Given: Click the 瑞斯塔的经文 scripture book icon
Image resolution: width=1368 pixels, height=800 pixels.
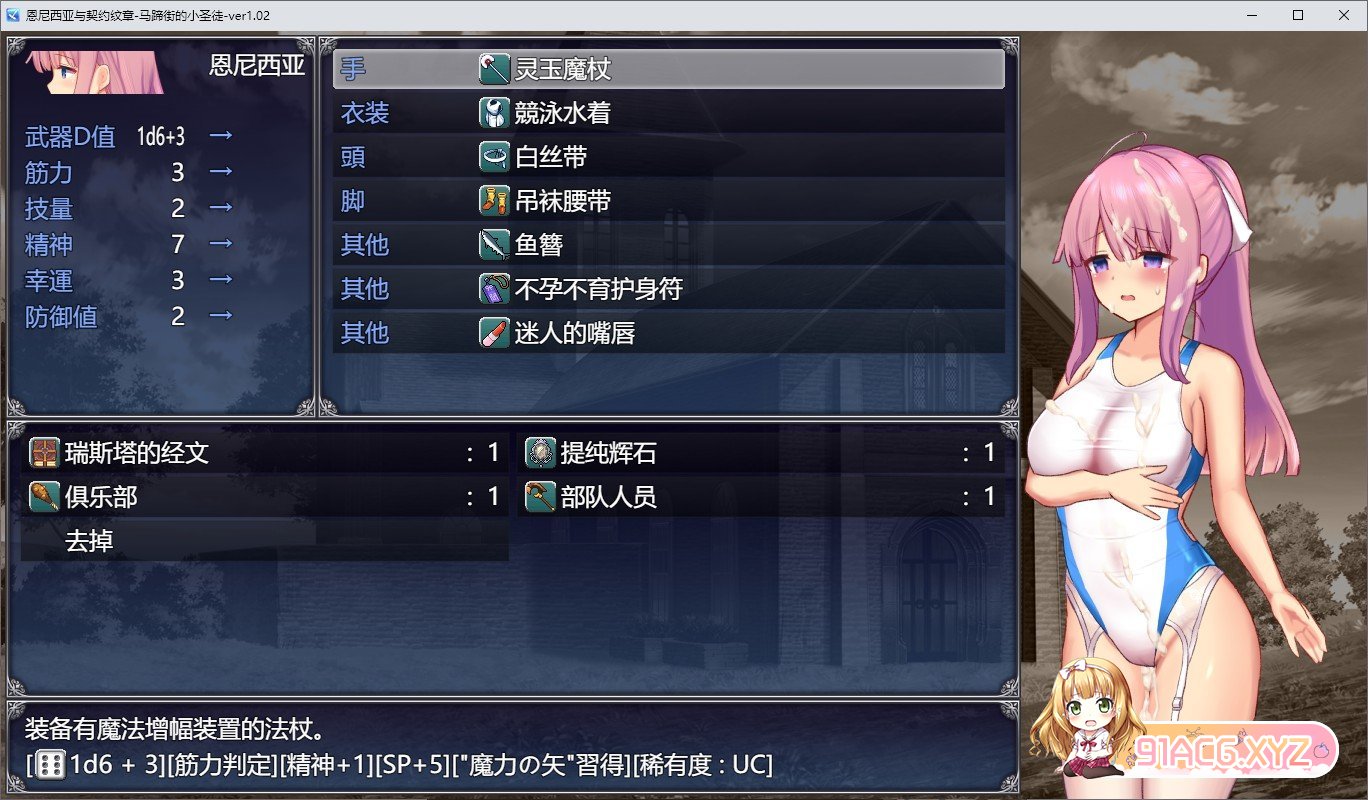Looking at the screenshot, I should coord(45,453).
